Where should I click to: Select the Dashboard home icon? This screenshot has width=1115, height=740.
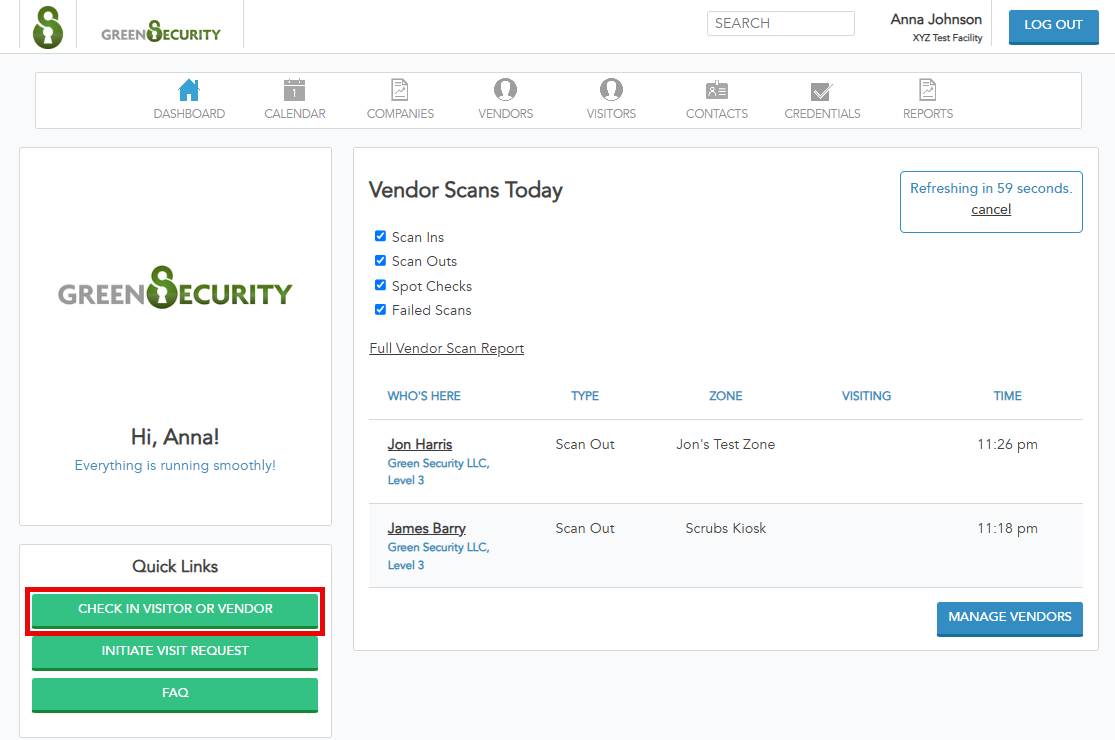click(189, 89)
